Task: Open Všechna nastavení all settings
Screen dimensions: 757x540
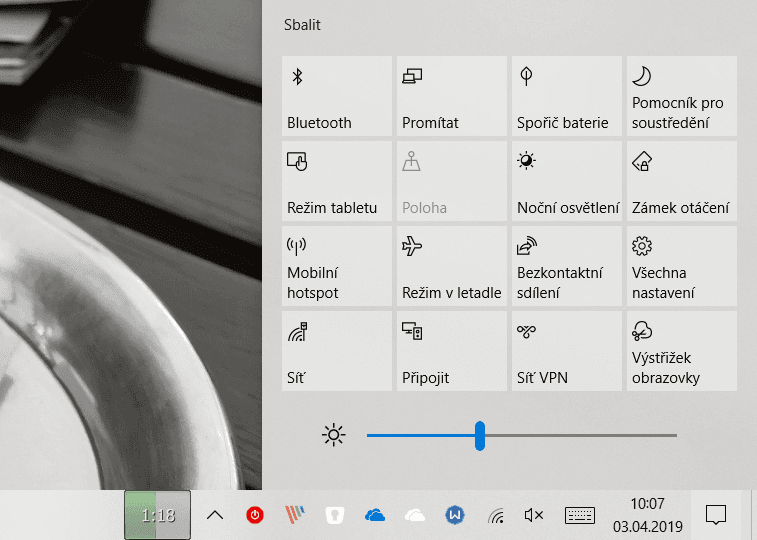Action: click(682, 266)
